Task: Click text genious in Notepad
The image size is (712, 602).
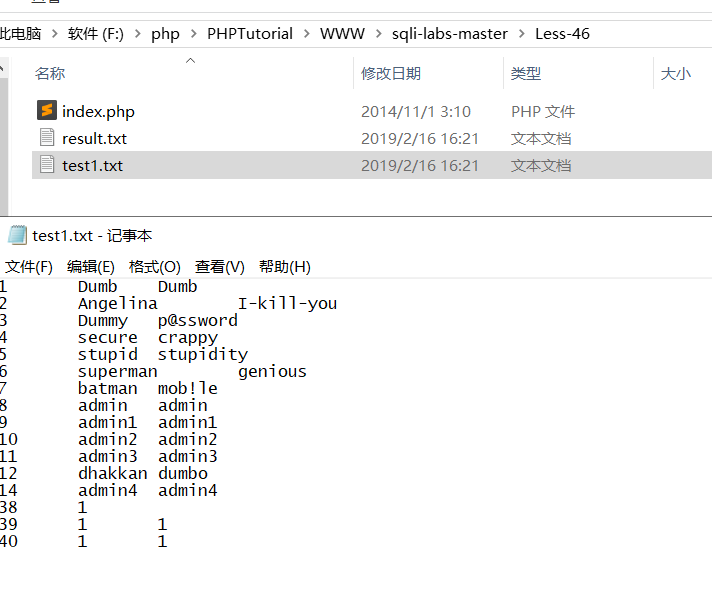Action: pyautogui.click(x=272, y=372)
